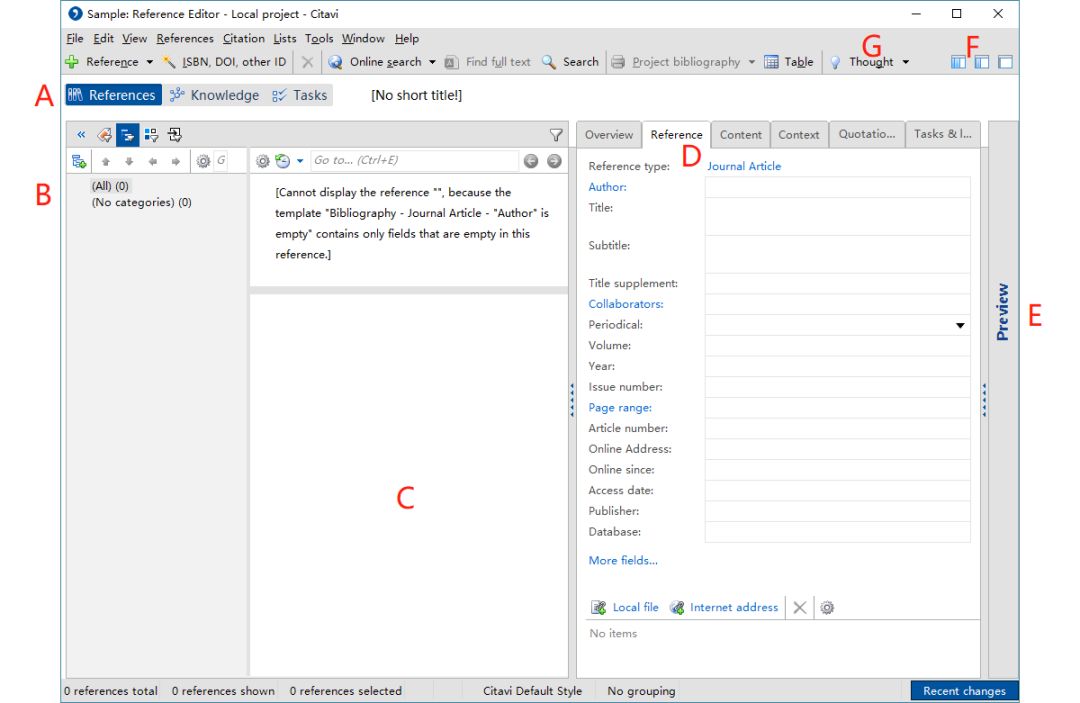
Task: Click Find full text in the toolbar
Action: pos(488,62)
